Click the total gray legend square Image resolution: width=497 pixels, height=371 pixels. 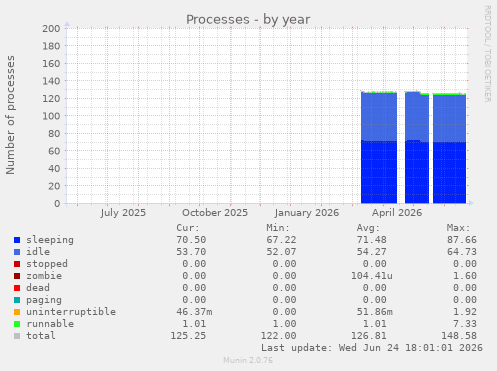coord(17,336)
